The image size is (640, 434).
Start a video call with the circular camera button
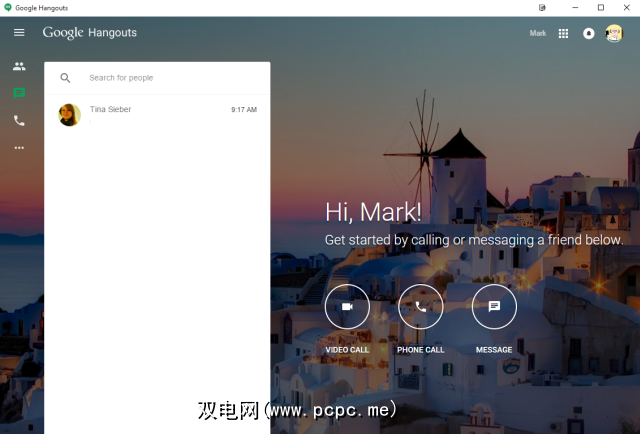tap(347, 306)
